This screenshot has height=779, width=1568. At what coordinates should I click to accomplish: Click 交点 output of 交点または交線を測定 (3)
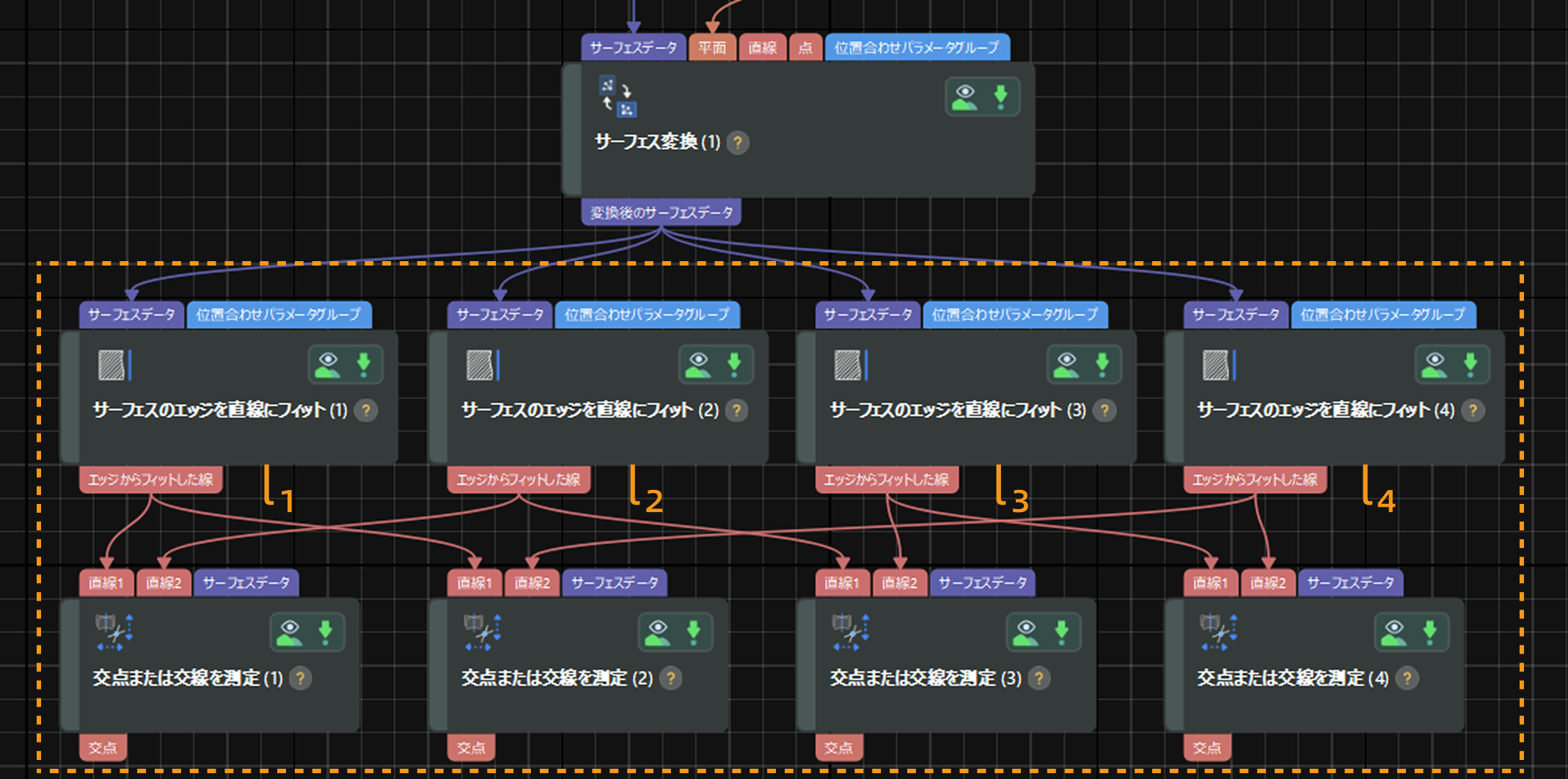pyautogui.click(x=839, y=747)
